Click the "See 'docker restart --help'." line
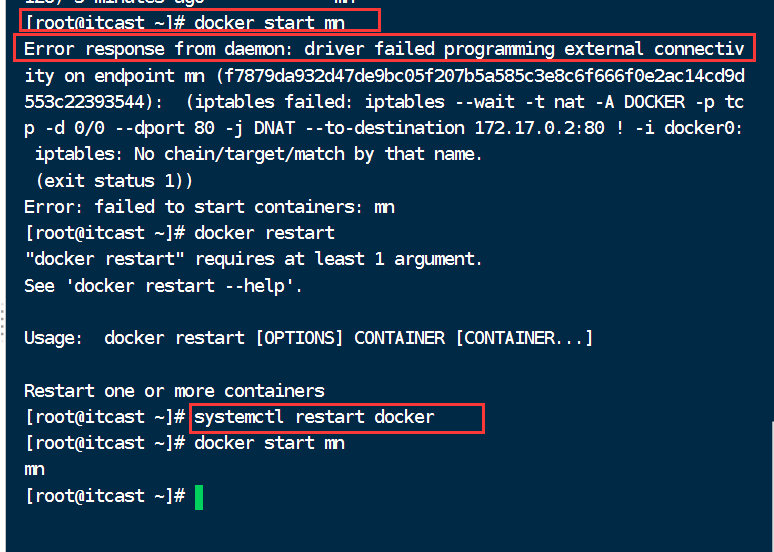 163,285
